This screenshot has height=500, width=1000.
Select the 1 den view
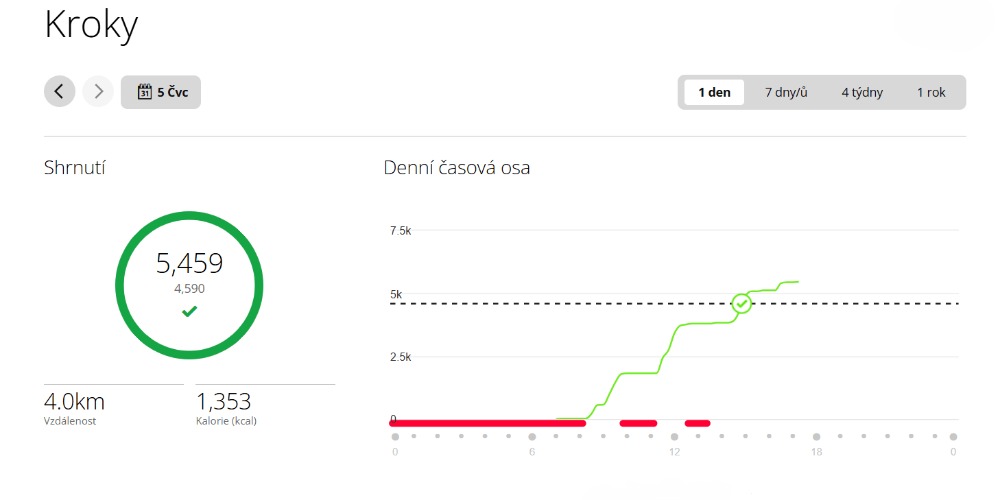coord(714,92)
